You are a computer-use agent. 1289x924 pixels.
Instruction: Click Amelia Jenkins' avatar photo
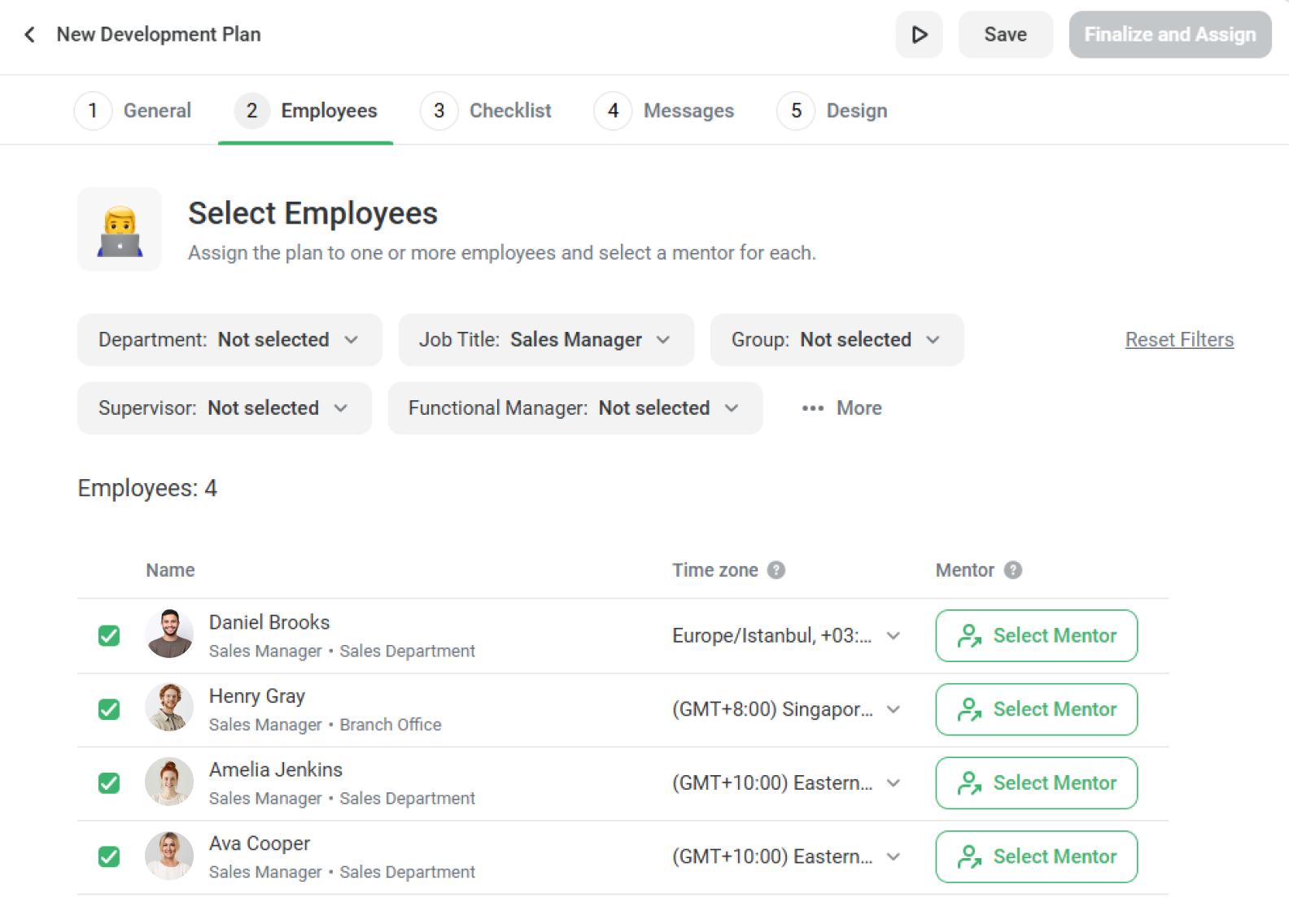(x=169, y=782)
